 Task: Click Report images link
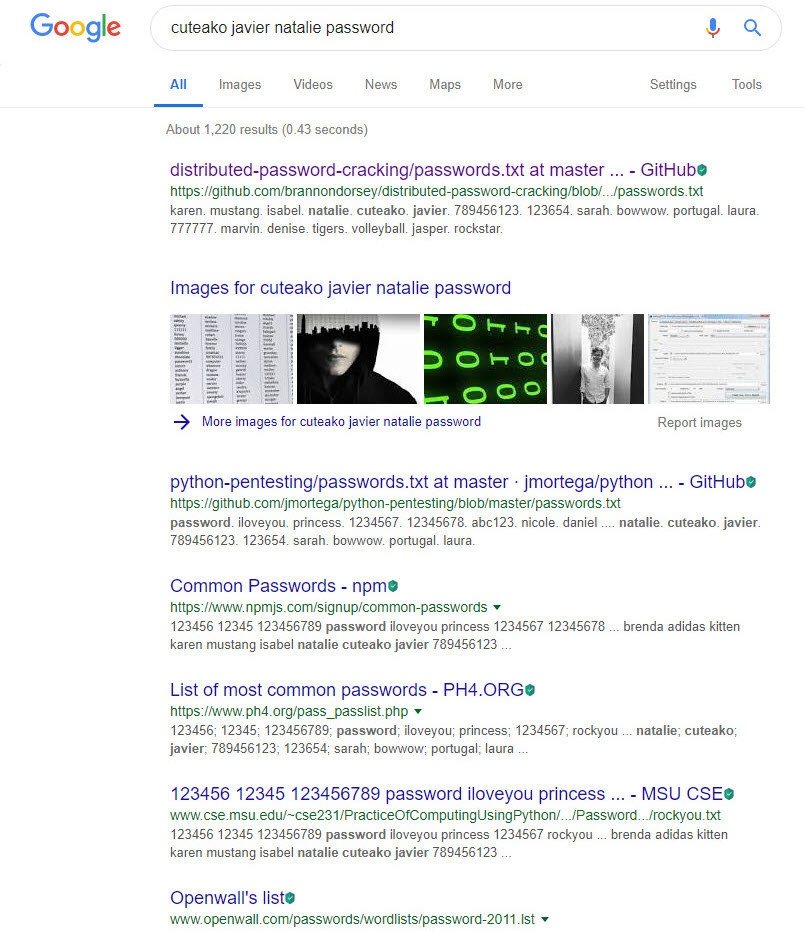[699, 422]
